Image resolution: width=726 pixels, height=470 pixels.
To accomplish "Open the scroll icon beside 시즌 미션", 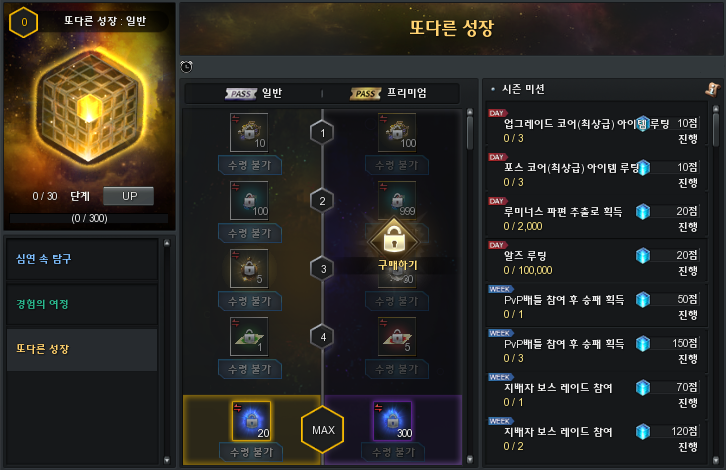I will pyautogui.click(x=711, y=89).
